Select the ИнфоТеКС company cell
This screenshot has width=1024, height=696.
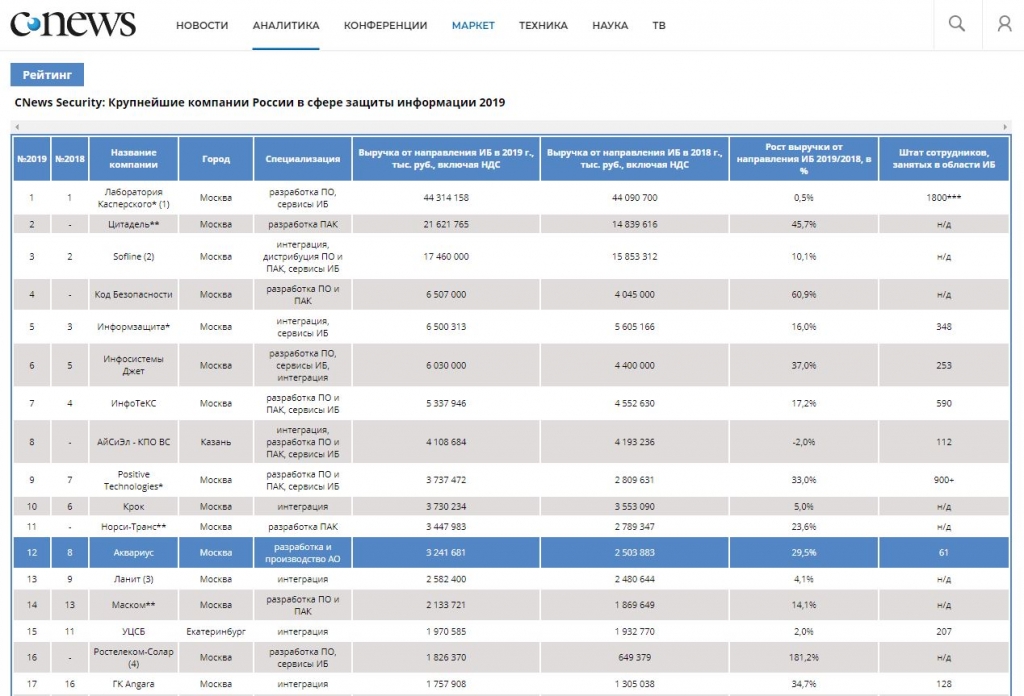pyautogui.click(x=133, y=403)
